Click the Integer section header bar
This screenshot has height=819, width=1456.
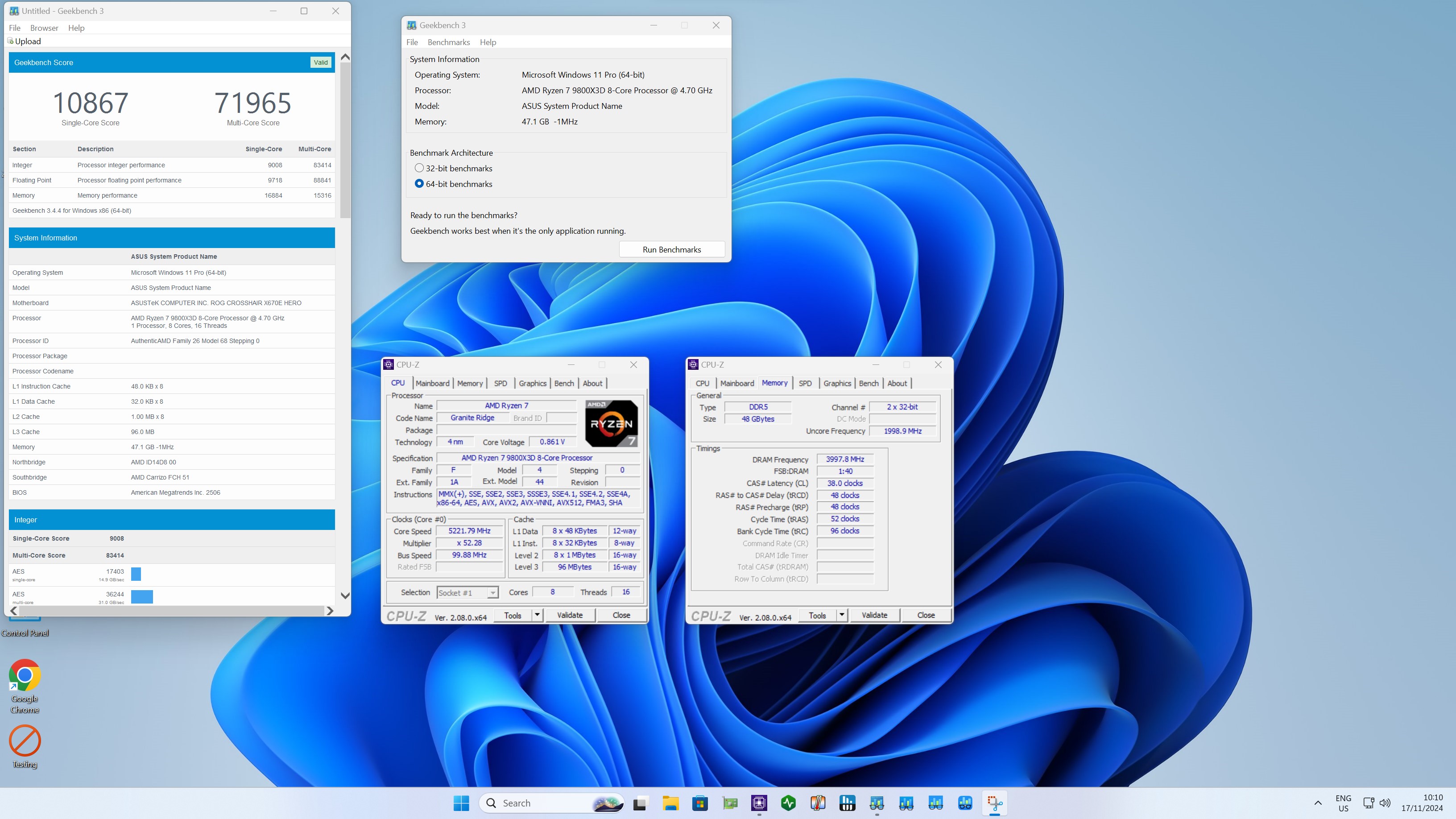click(x=172, y=519)
